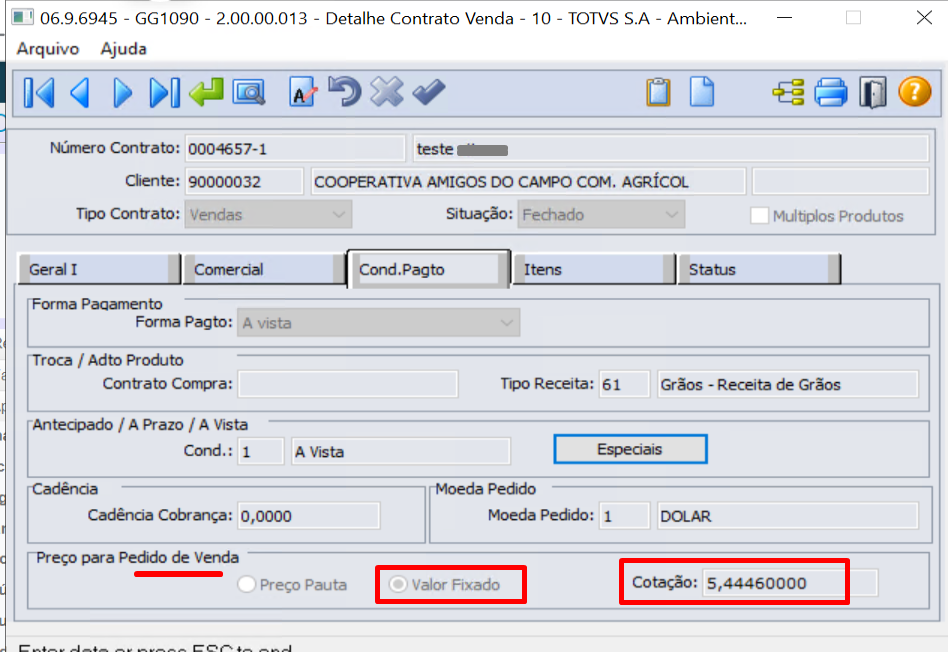The width and height of the screenshot is (948, 652).
Task: Click the A Vista condition description field
Action: tap(401, 451)
